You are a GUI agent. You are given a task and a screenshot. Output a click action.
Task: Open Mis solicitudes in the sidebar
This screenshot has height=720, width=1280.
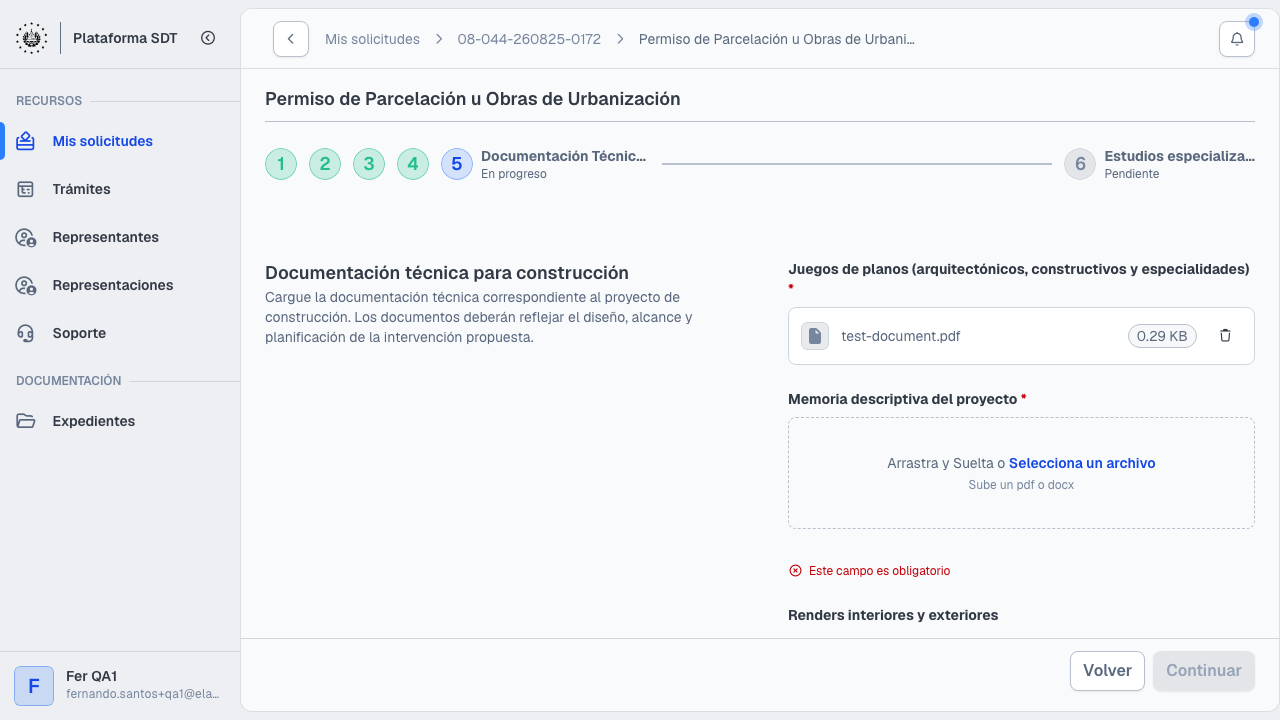pos(120,141)
